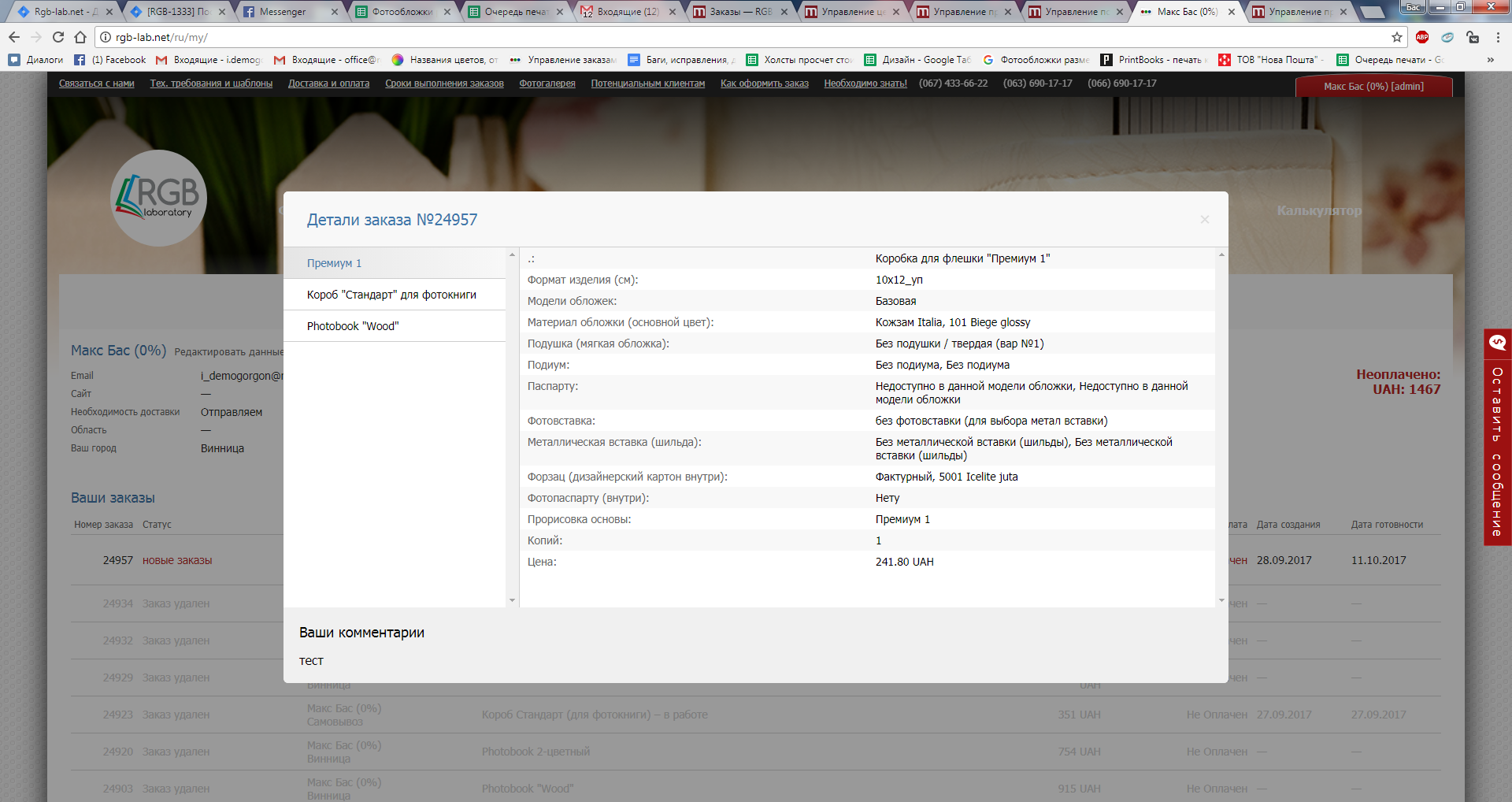Click the RGB laboratory logo
The image size is (1512, 802).
click(158, 198)
